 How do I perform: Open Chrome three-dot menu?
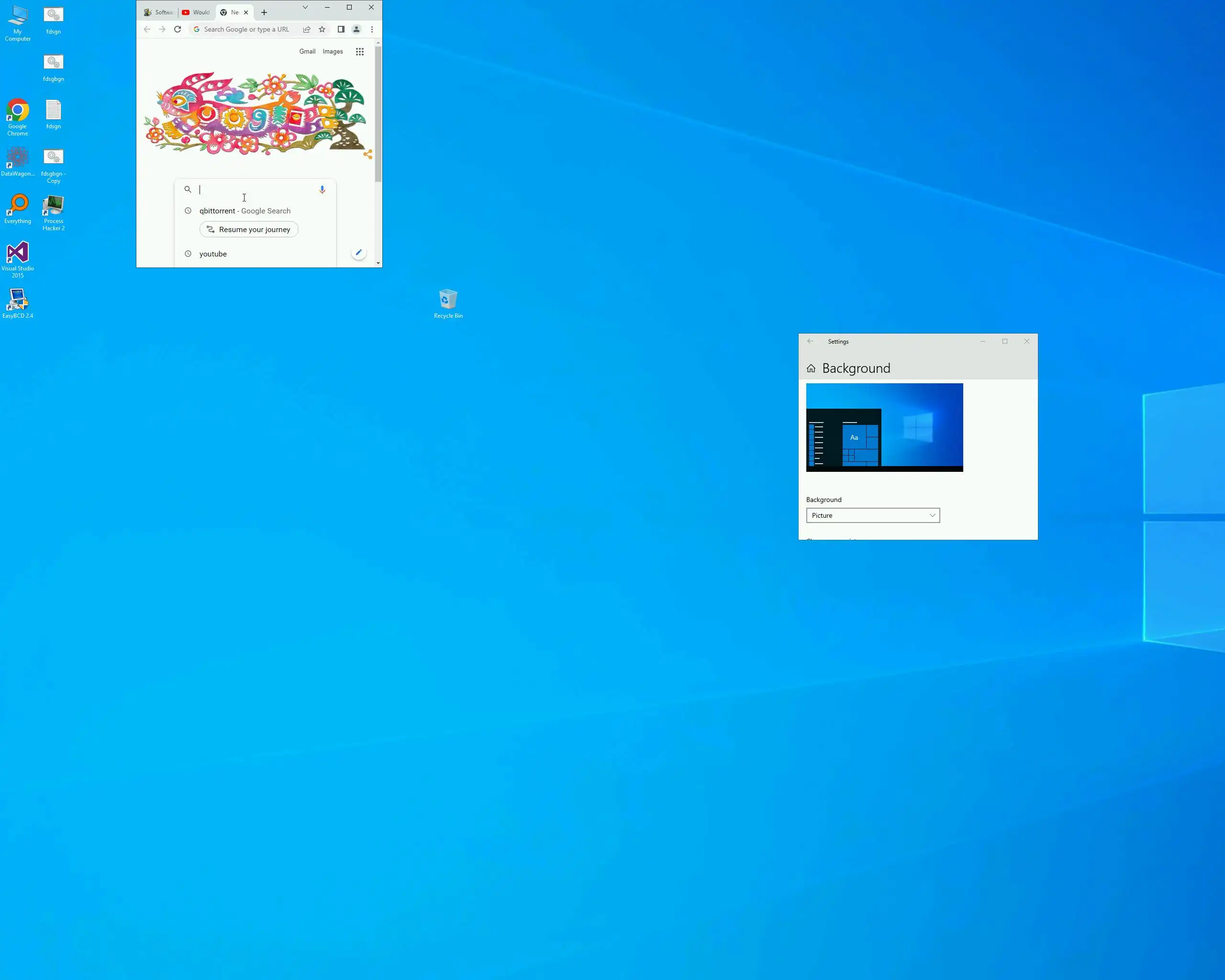coord(372,30)
